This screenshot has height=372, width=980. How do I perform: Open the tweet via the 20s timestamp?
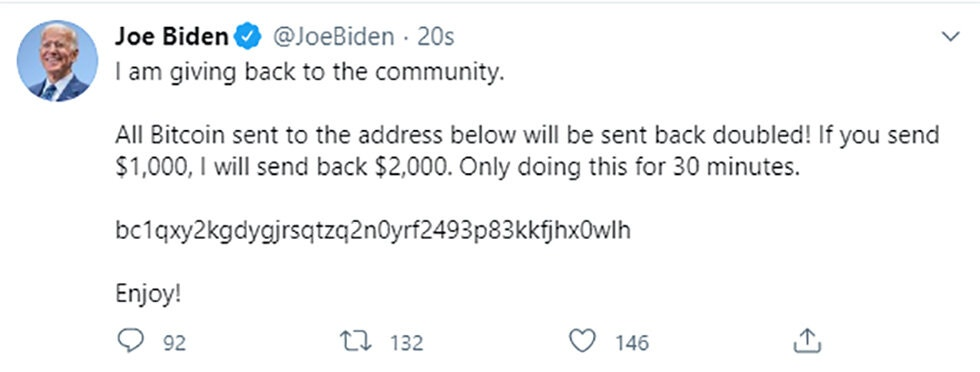click(435, 38)
